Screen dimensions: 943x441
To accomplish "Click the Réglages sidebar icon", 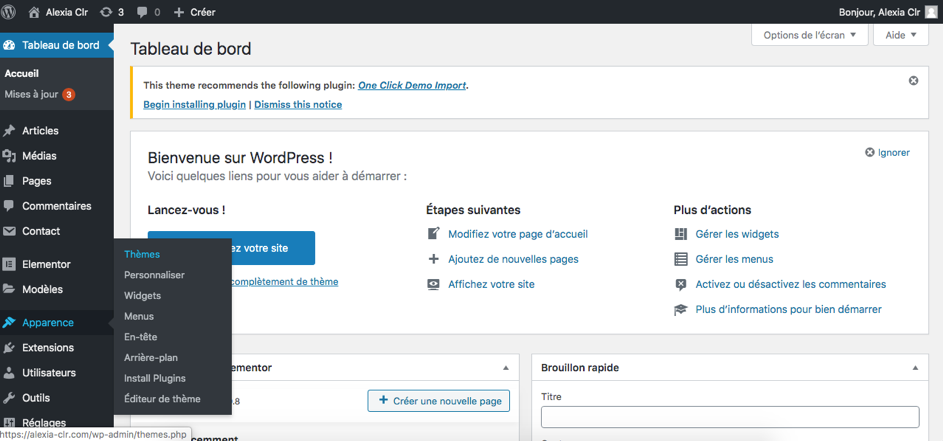I will coord(9,423).
